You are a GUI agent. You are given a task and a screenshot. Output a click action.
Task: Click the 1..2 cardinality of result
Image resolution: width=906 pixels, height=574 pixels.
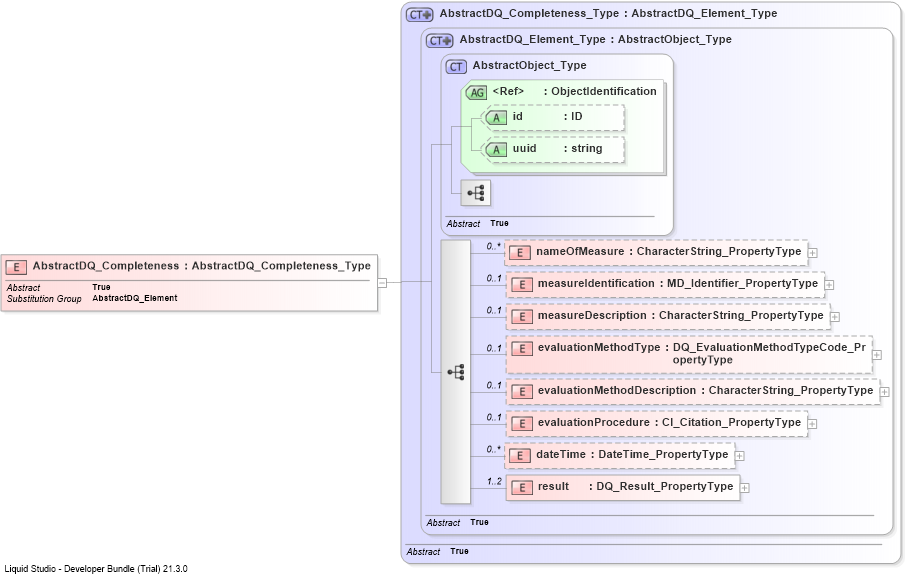[494, 481]
